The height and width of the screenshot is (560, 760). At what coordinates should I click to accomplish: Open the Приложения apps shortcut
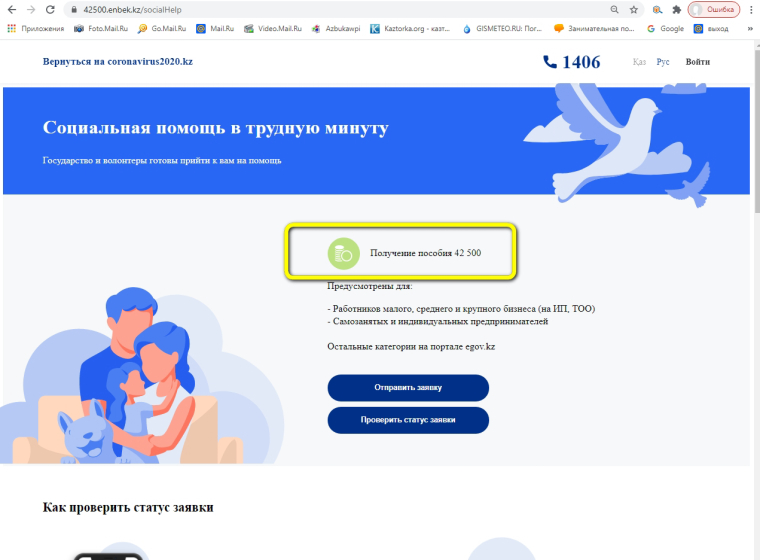pos(36,29)
